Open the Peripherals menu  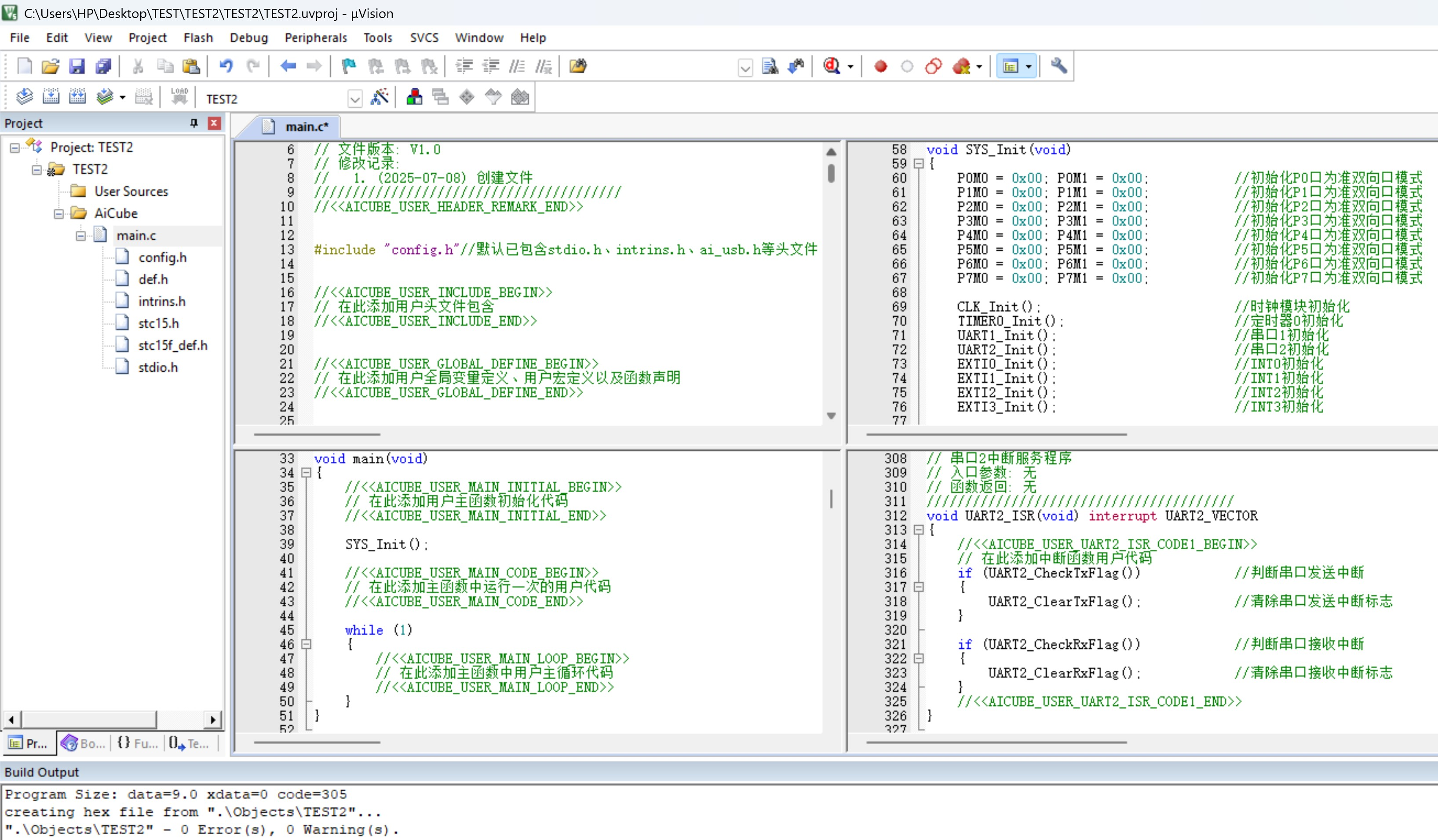[315, 38]
